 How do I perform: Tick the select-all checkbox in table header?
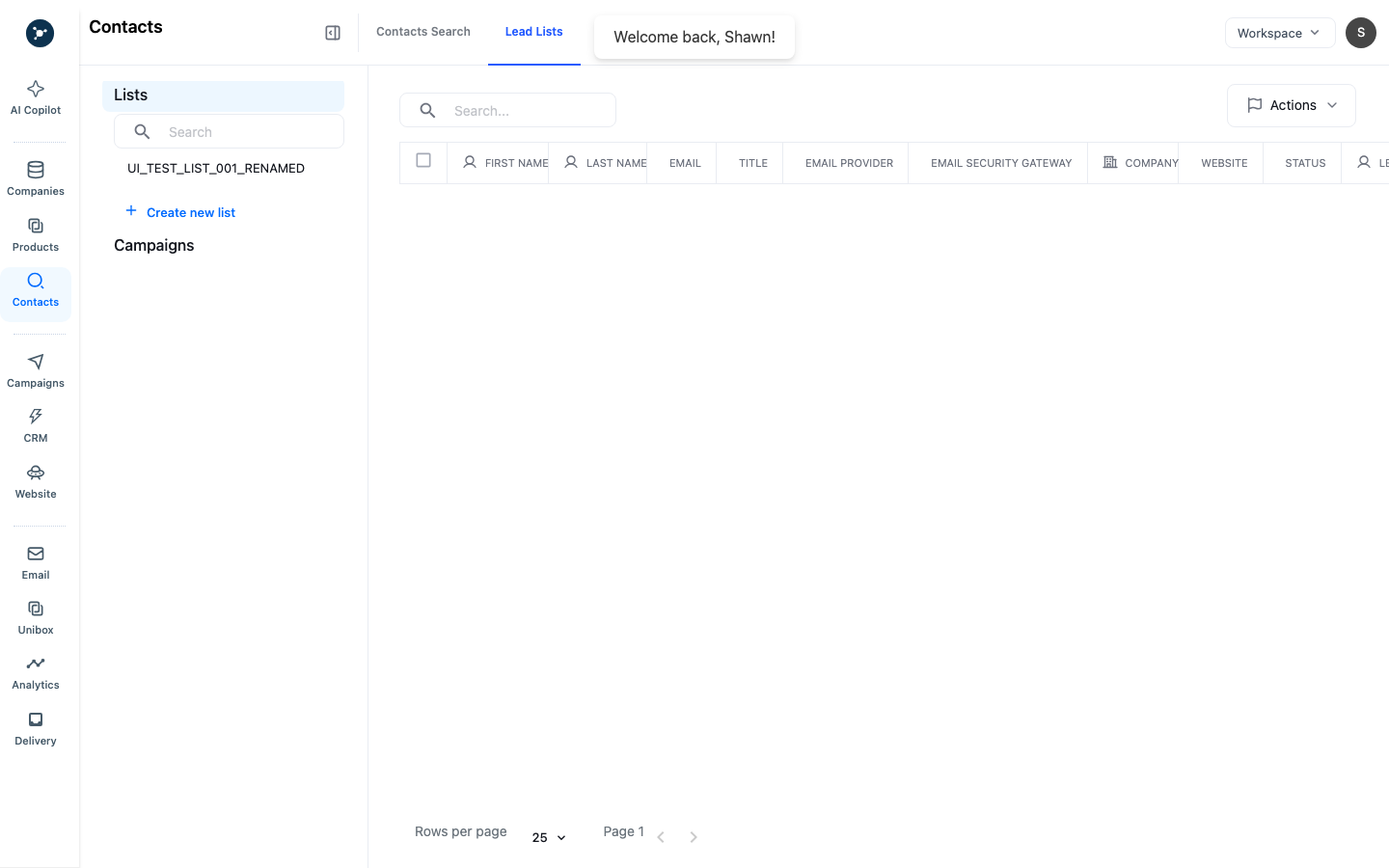point(423,160)
